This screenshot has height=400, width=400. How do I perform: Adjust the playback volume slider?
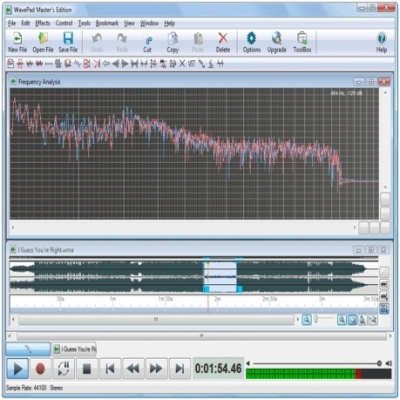point(316,363)
